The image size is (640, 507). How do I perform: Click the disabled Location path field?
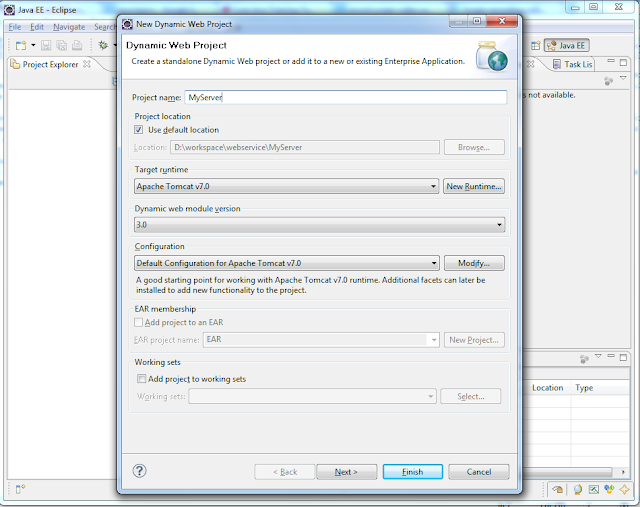[305, 147]
